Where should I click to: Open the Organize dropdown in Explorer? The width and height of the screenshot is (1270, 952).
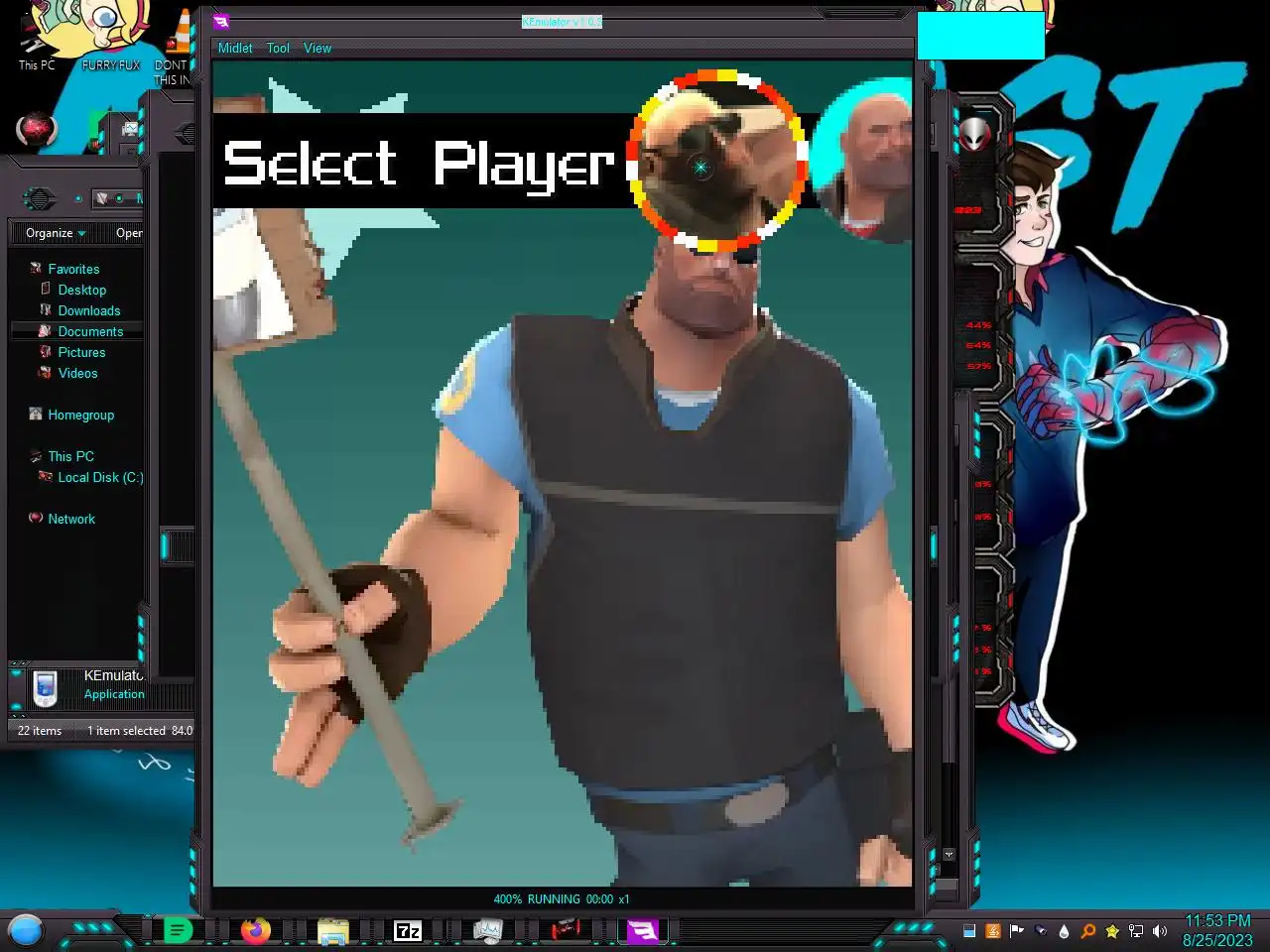click(x=56, y=233)
